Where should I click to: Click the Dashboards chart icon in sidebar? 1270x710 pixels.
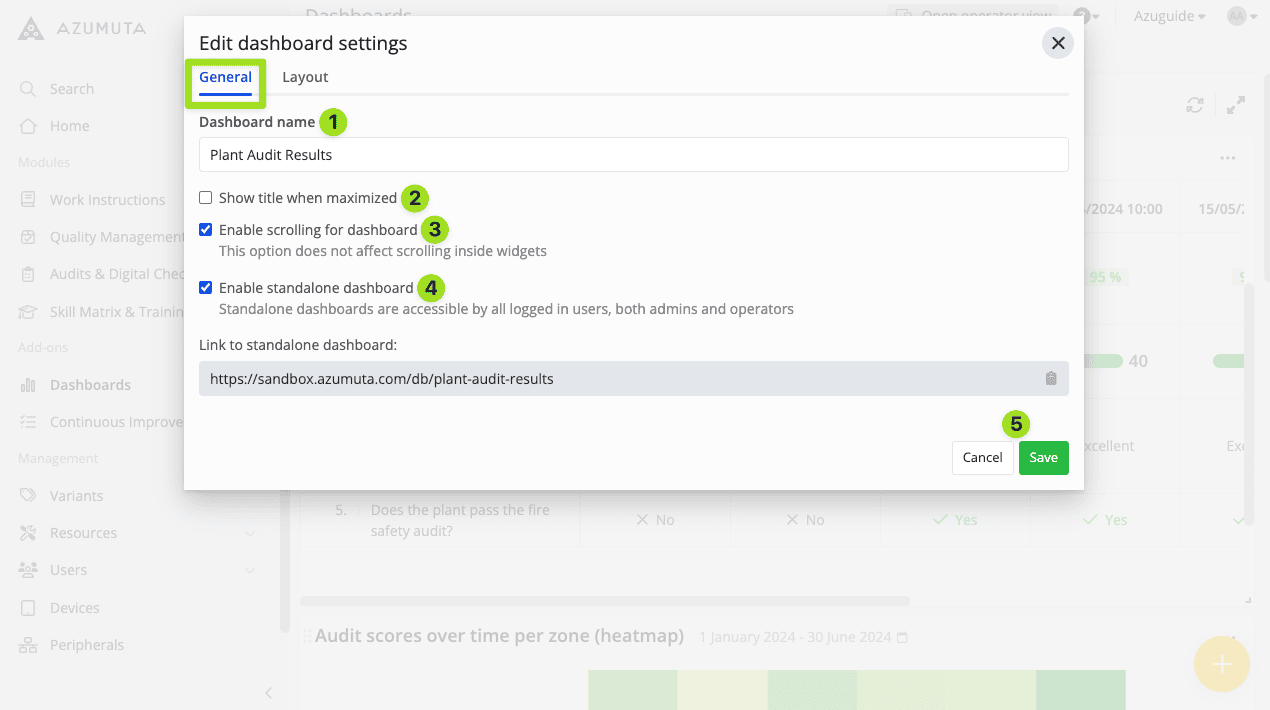[28, 385]
